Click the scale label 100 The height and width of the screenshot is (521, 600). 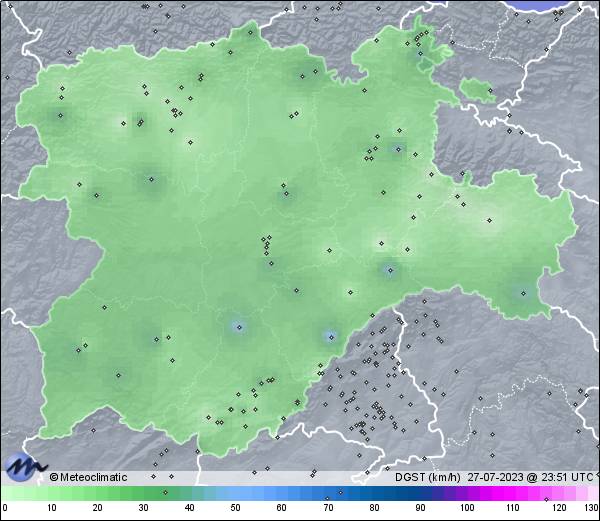(x=467, y=508)
